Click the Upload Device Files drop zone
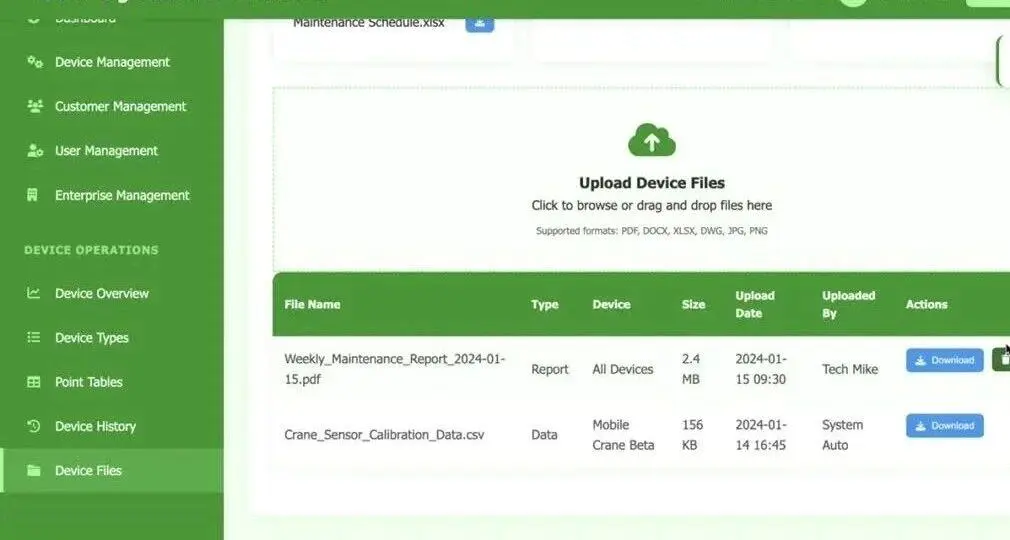The width and height of the screenshot is (1010, 540). 642,180
